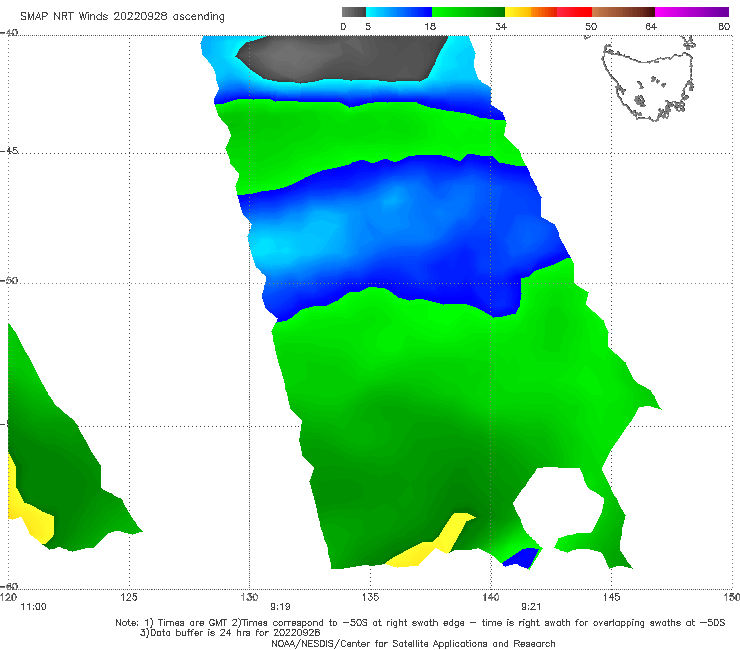The height and width of the screenshot is (650, 740).
Task: Click the '125' longitude axis label
Action: 129,597
